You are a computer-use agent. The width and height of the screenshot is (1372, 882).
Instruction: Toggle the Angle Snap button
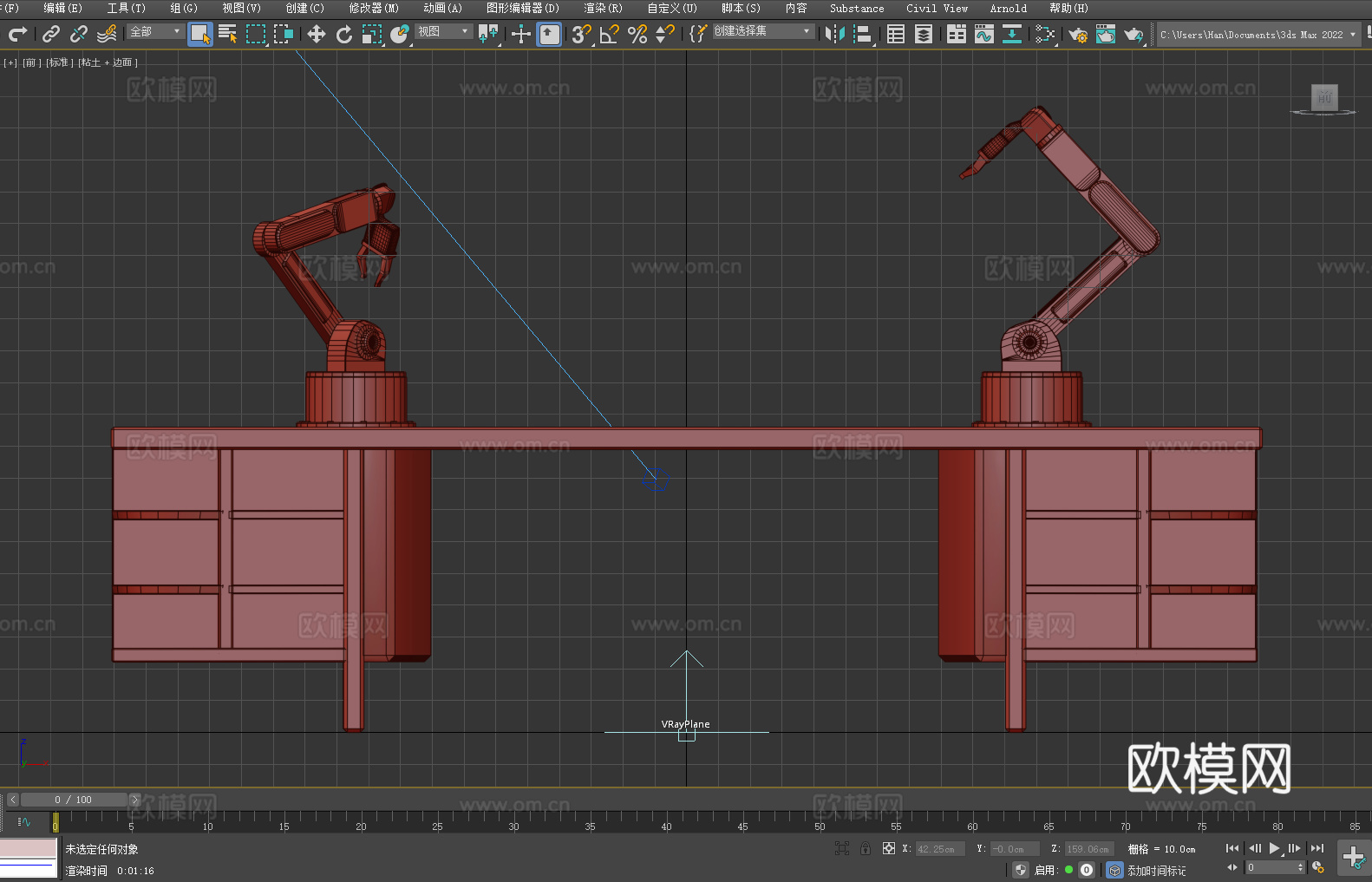(610, 34)
